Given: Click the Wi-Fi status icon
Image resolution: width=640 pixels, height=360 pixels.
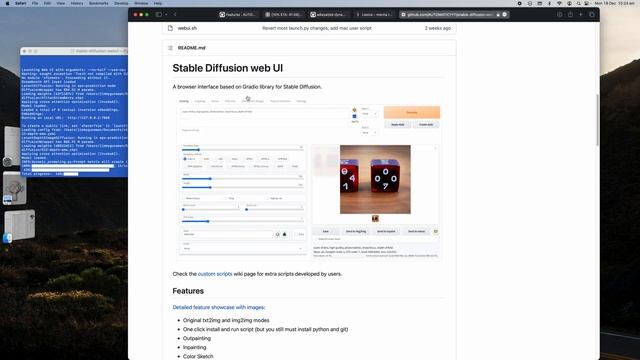Looking at the screenshot, I should coord(559,3).
